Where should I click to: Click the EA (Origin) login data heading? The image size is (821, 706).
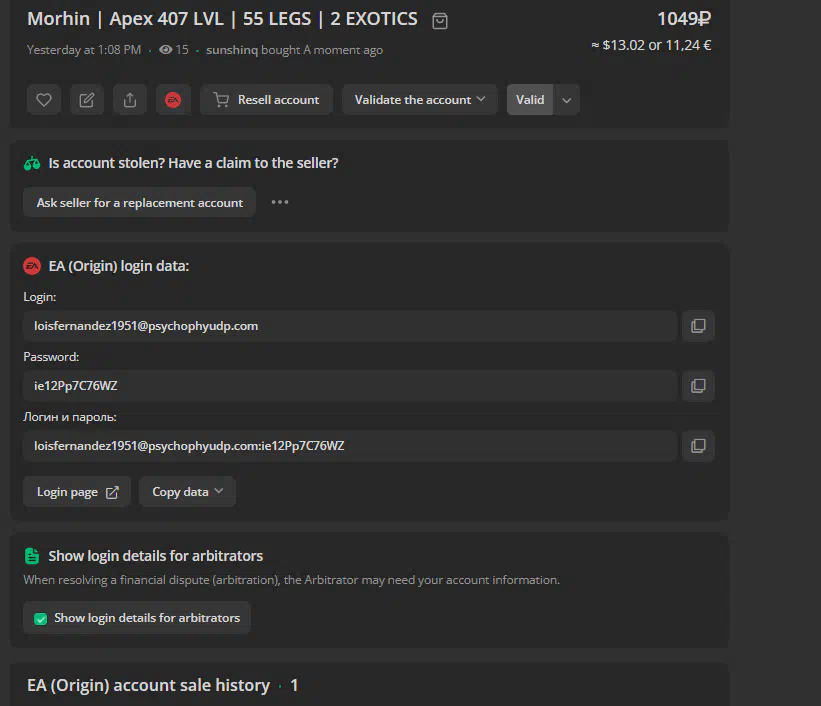pos(119,266)
